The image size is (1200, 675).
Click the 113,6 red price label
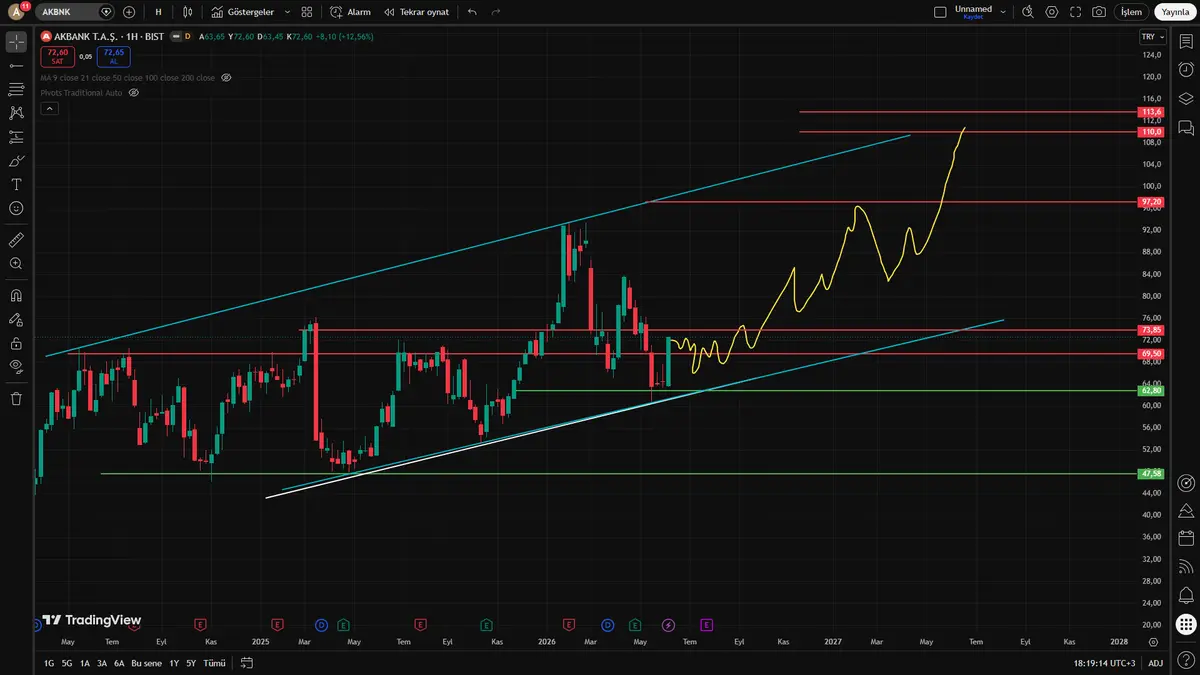[1151, 112]
